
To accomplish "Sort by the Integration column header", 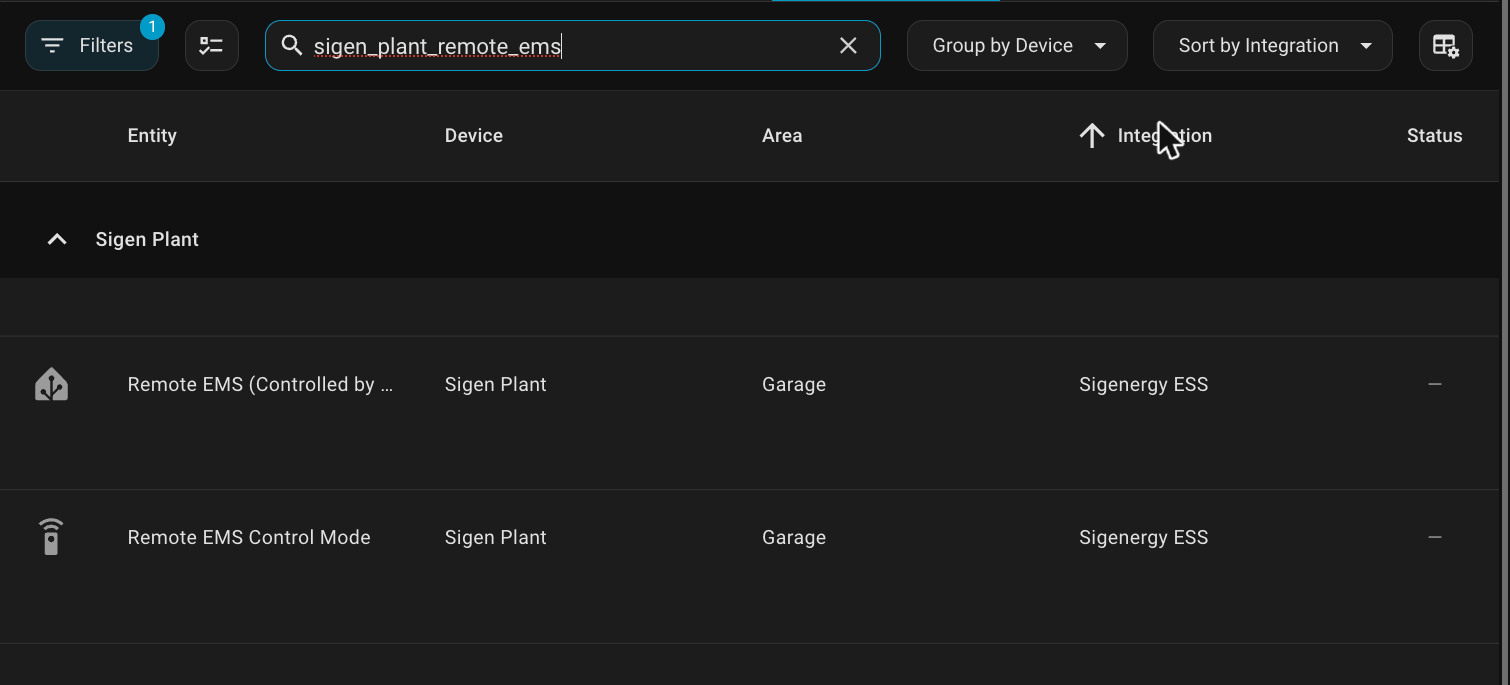I will [x=1165, y=136].
